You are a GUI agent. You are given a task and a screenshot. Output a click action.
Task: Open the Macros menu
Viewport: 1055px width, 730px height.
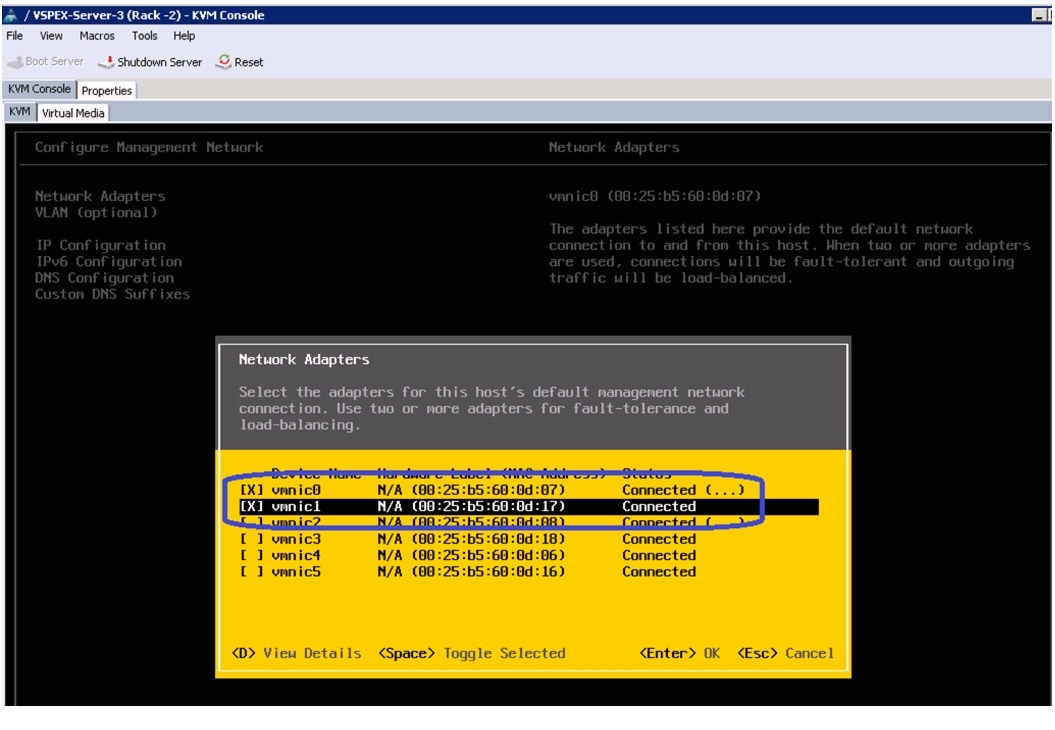click(97, 36)
